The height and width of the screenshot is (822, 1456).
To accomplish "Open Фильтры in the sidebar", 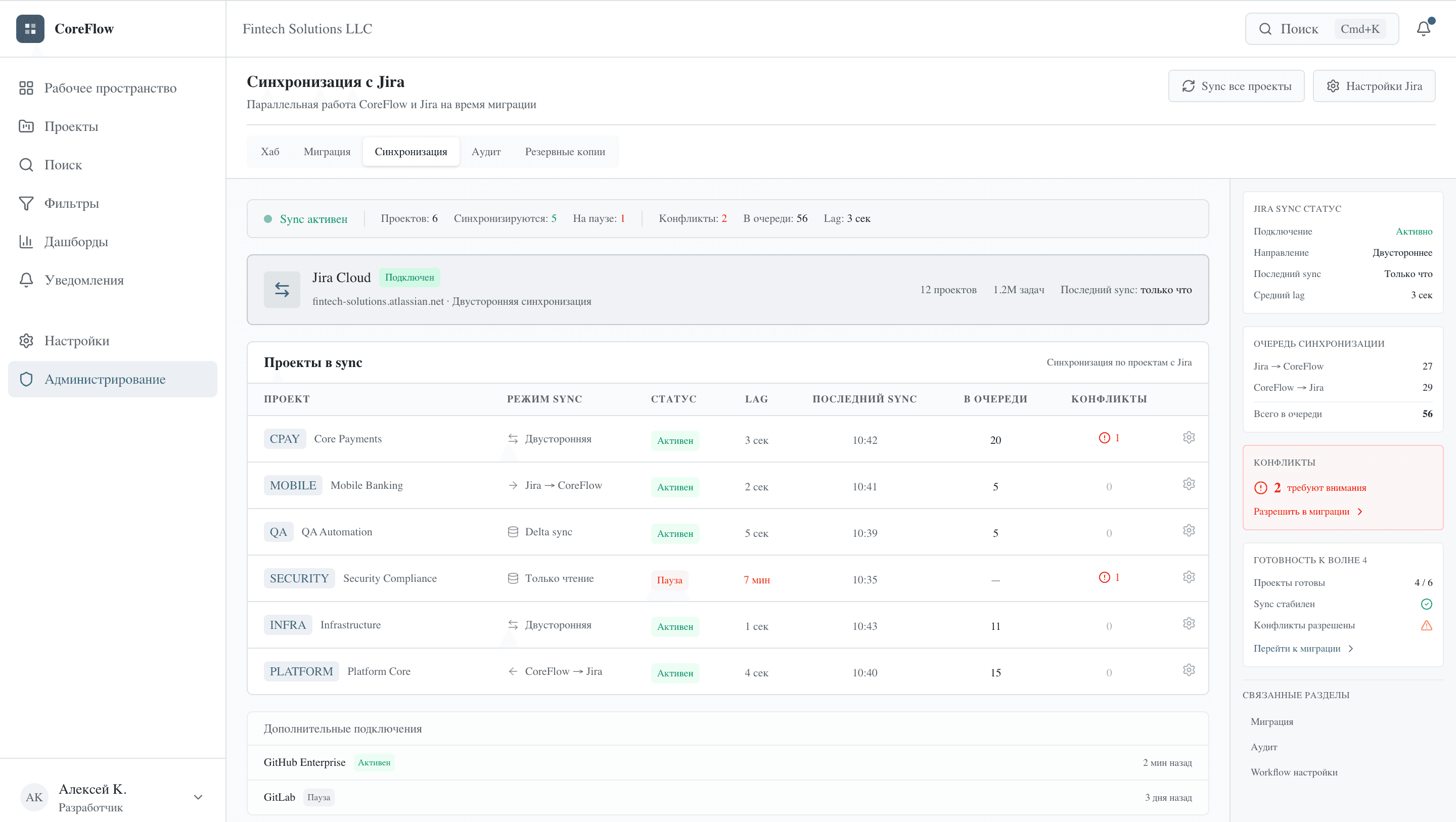I will click(71, 203).
